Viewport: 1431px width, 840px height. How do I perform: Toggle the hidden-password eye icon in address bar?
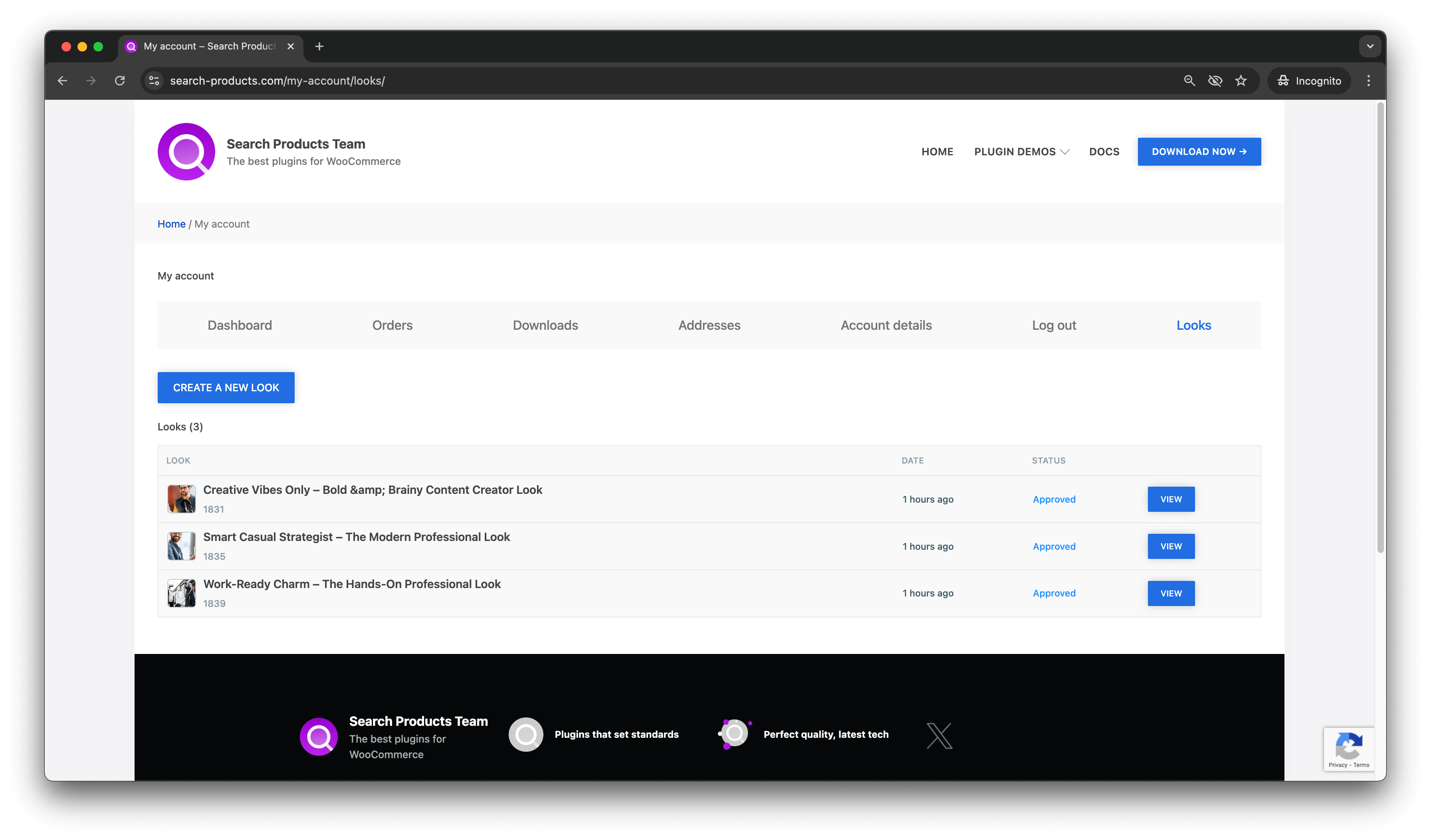[x=1215, y=81]
